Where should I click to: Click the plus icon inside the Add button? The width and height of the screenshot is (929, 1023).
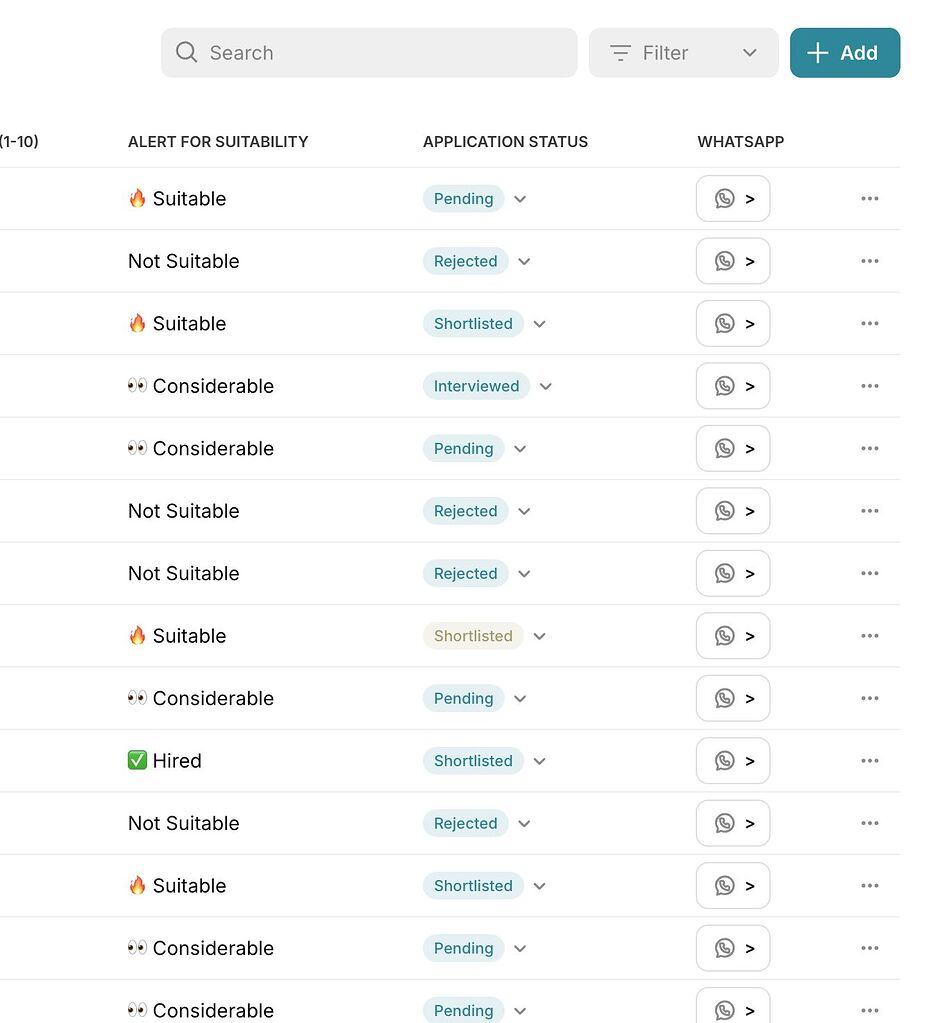(817, 52)
